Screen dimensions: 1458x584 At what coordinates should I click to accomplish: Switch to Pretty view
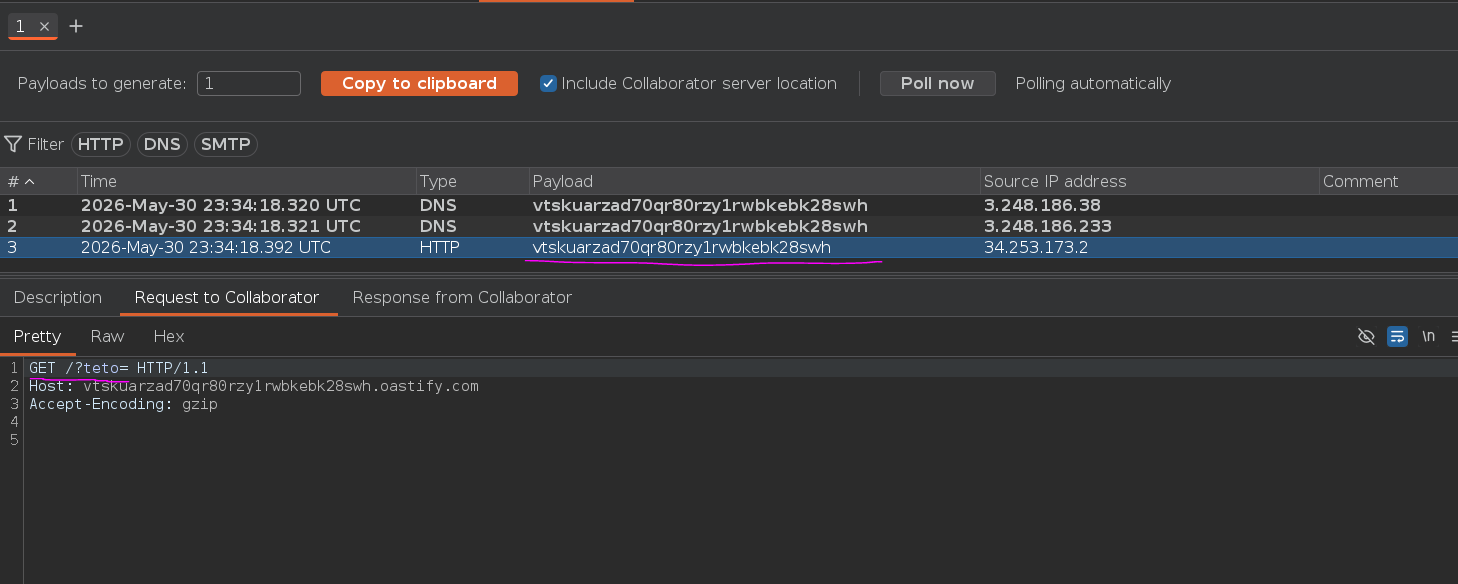(x=37, y=336)
